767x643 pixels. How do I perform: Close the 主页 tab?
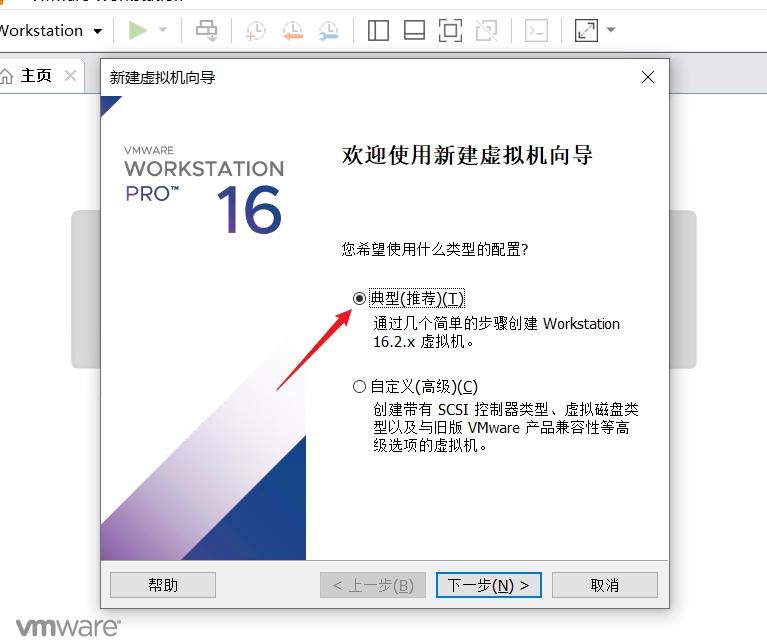pyautogui.click(x=70, y=76)
